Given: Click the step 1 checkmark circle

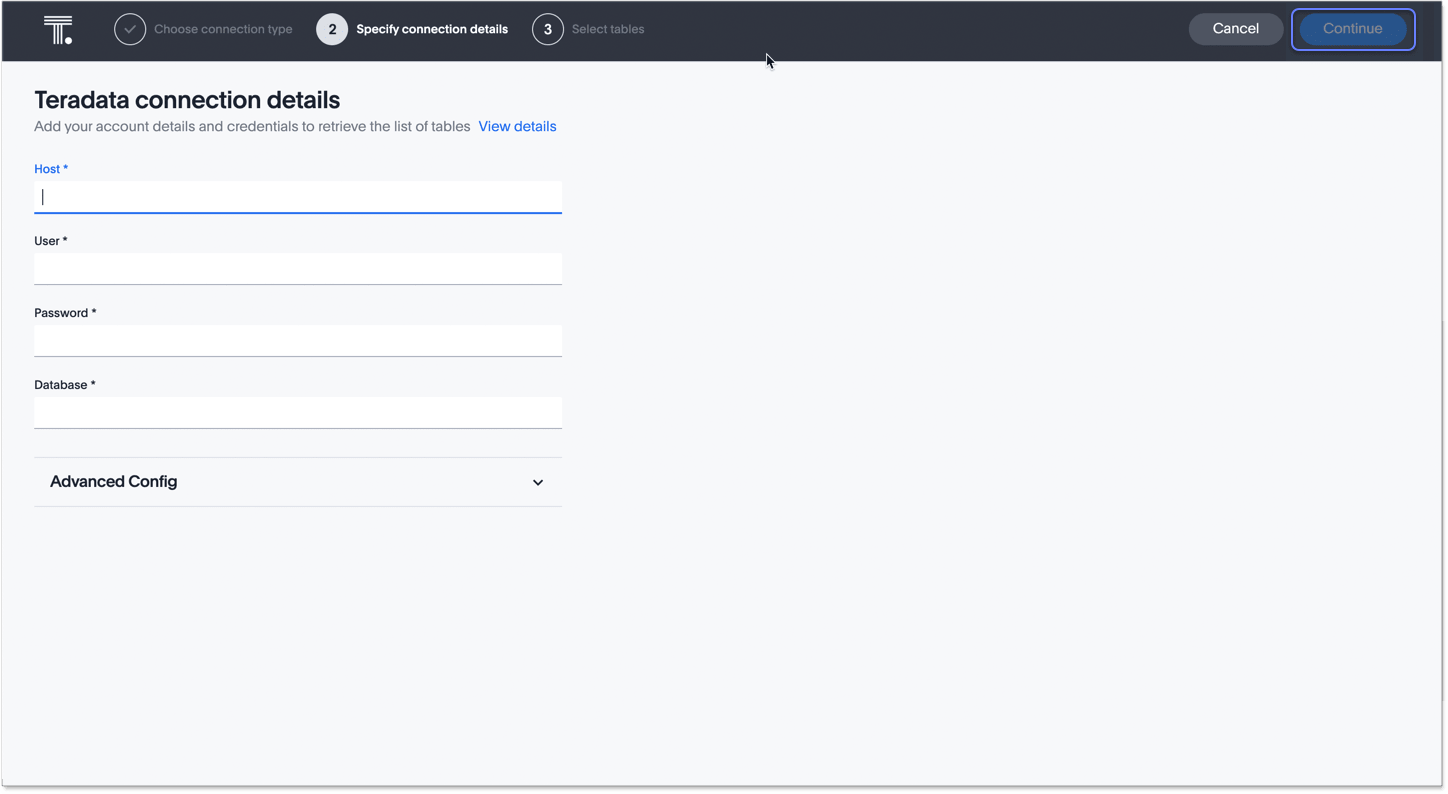Looking at the screenshot, I should pyautogui.click(x=130, y=30).
